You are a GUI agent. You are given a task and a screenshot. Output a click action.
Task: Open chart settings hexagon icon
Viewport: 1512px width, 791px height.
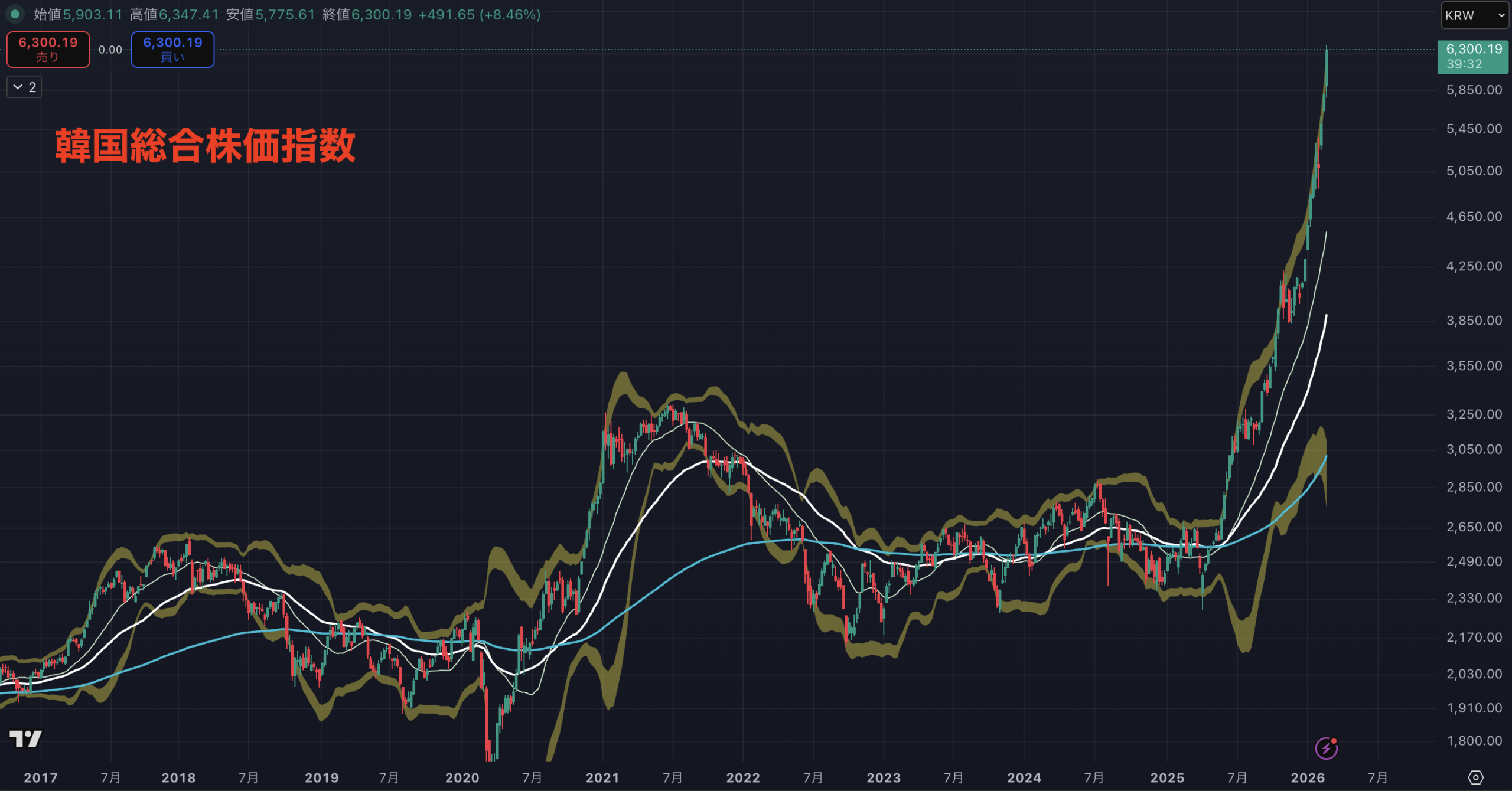point(1475,777)
